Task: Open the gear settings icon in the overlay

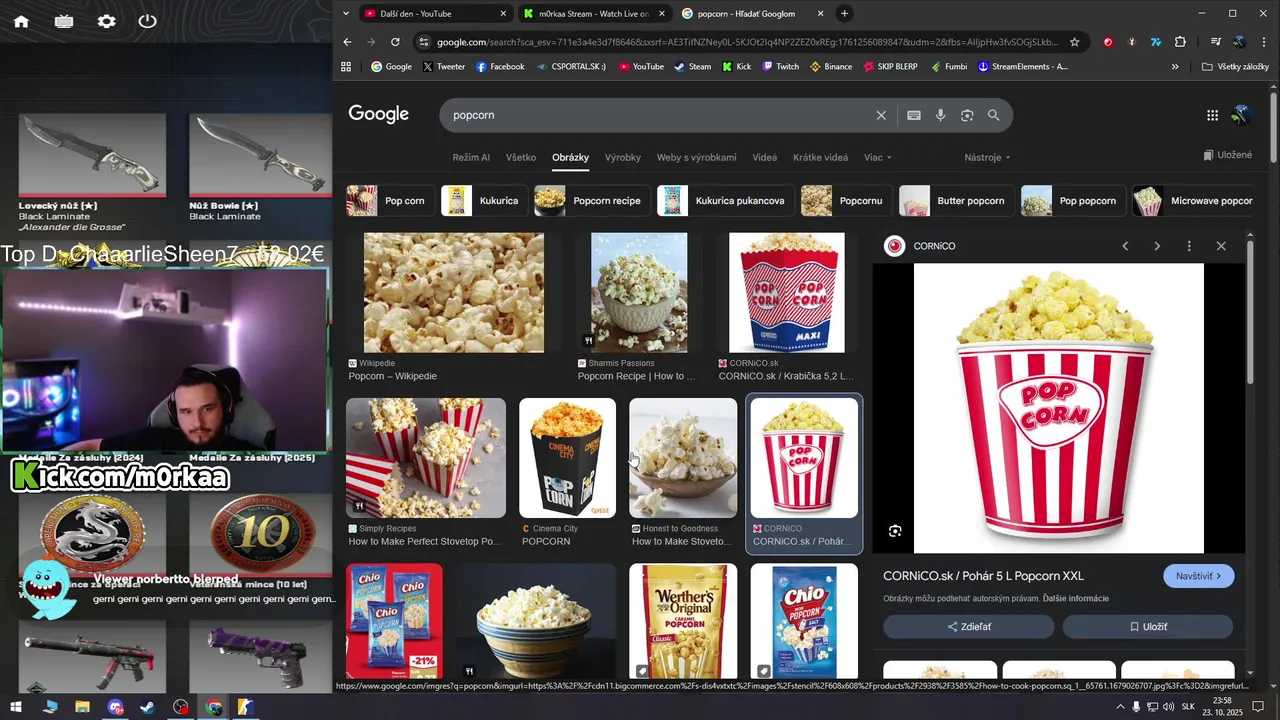Action: click(x=106, y=21)
